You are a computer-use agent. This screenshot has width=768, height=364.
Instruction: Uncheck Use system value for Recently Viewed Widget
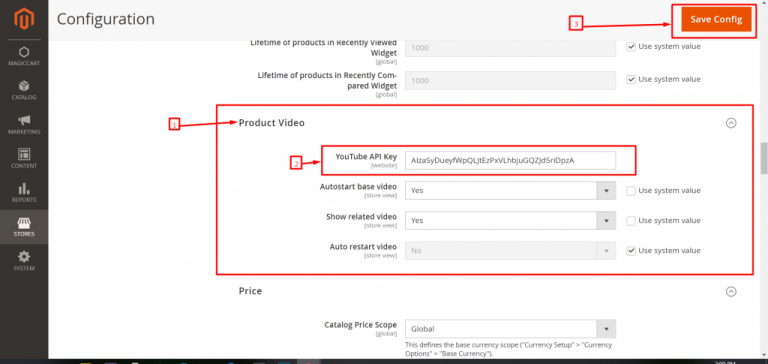[x=631, y=47]
